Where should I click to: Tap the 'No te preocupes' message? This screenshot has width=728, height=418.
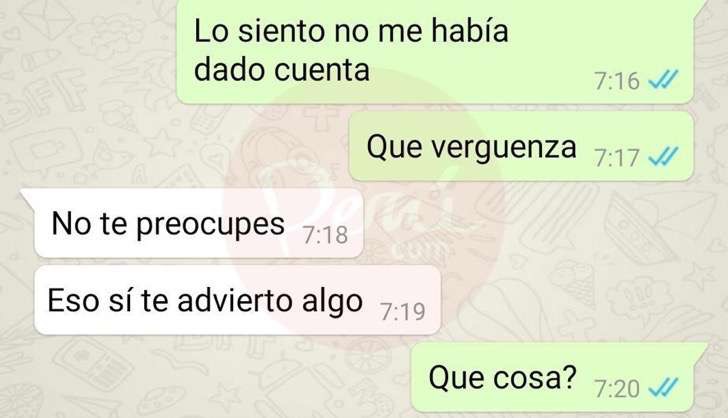click(x=199, y=223)
